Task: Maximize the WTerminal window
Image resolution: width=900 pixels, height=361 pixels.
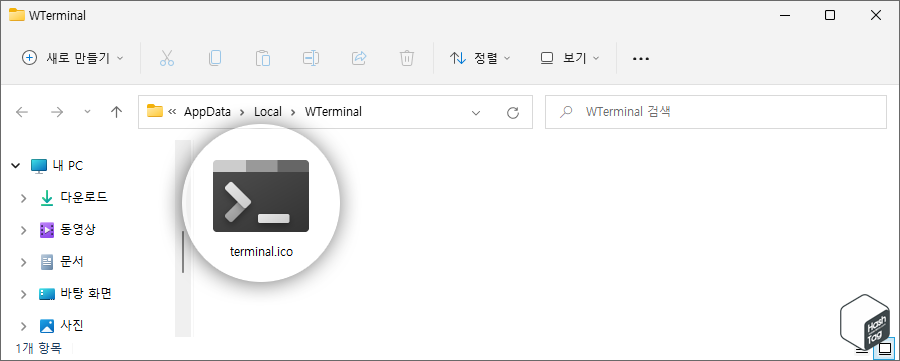Action: (830, 15)
